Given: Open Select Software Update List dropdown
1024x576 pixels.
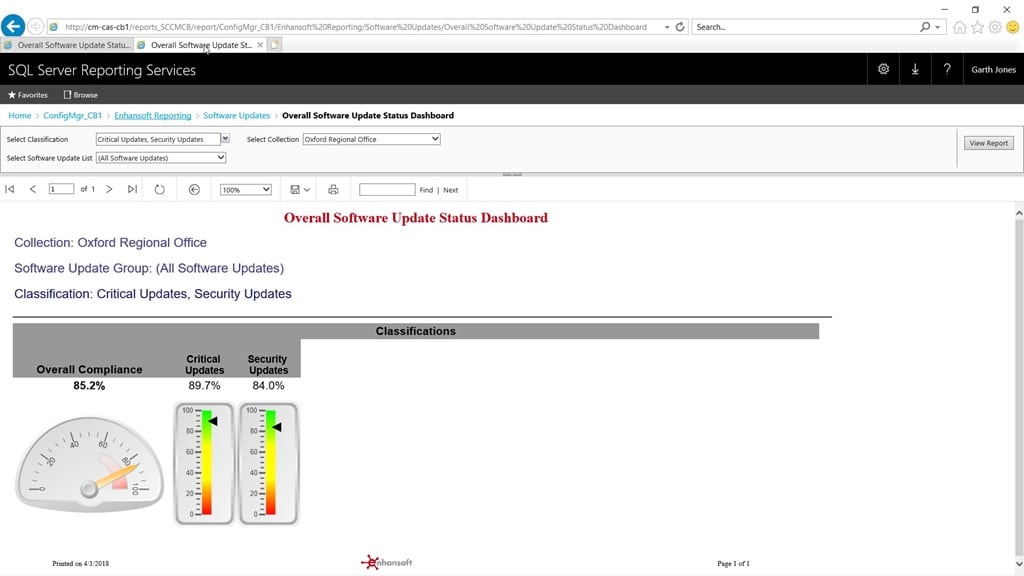Looking at the screenshot, I should 161,157.
